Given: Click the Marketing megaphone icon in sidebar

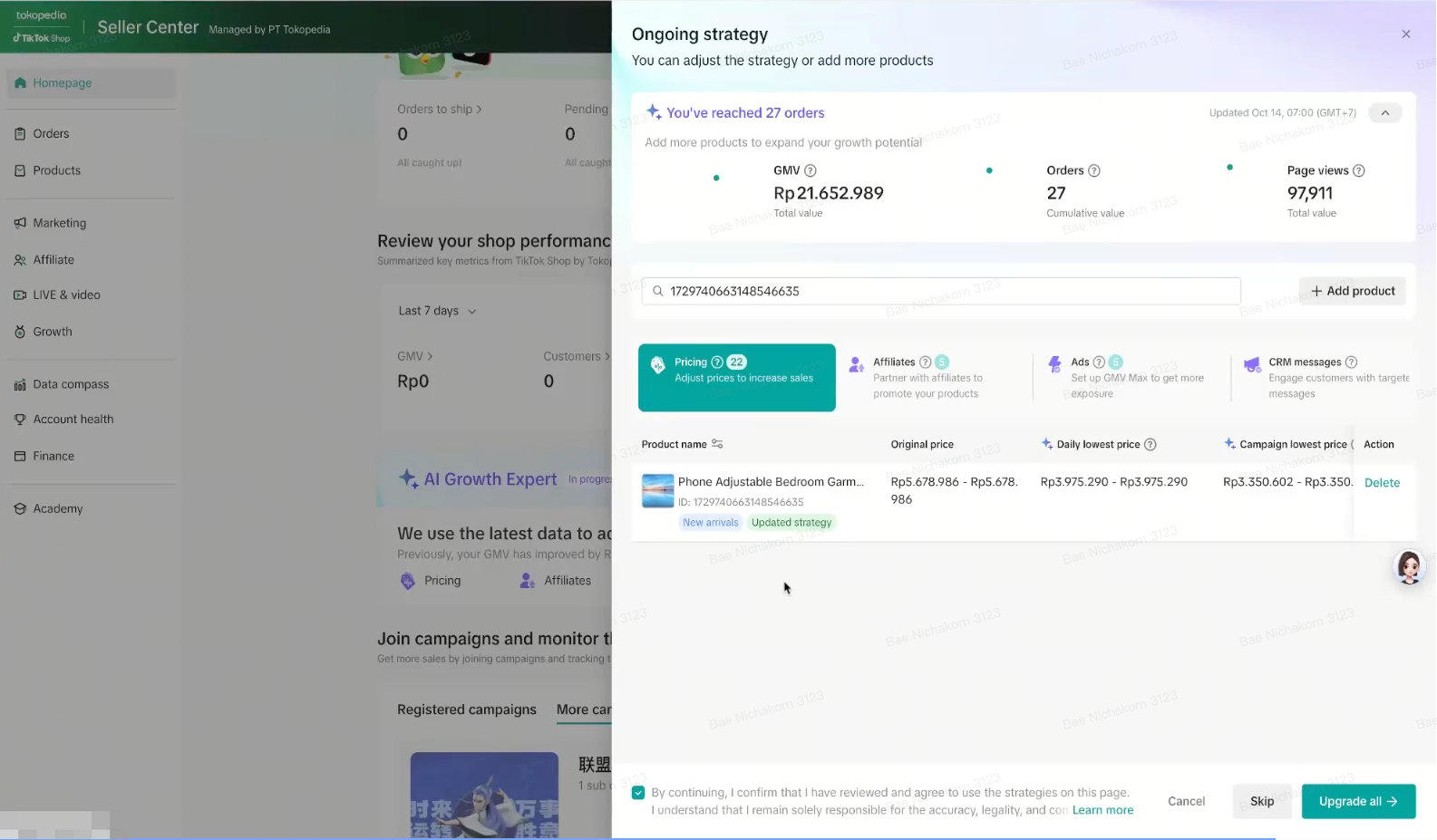Looking at the screenshot, I should 20,223.
